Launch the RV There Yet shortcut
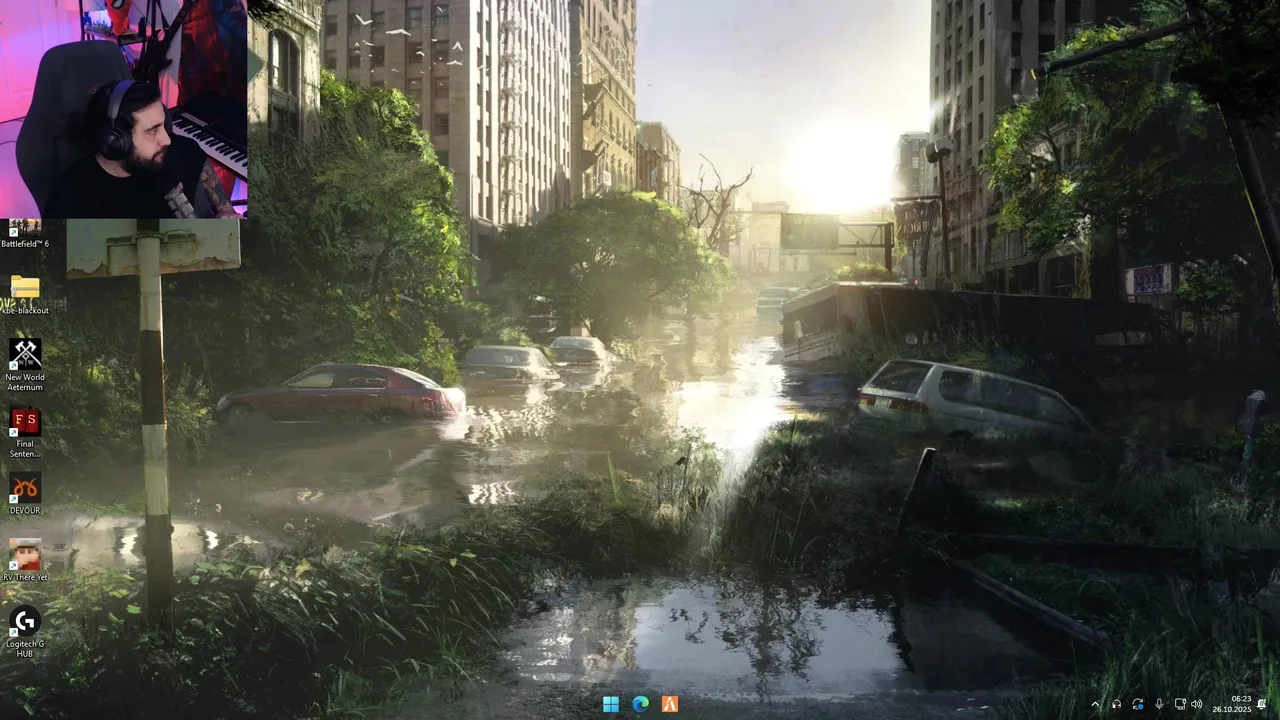 pyautogui.click(x=25, y=560)
